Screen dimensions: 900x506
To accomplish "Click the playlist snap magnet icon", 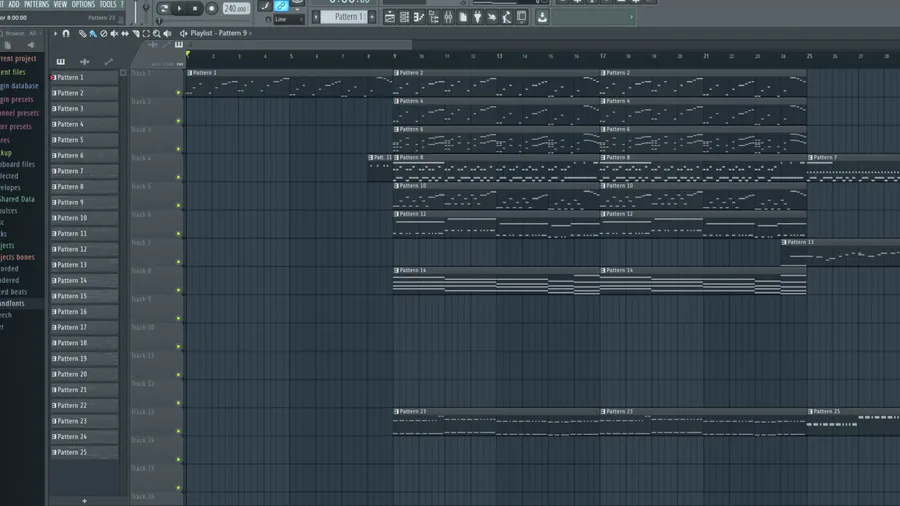I will click(x=66, y=34).
